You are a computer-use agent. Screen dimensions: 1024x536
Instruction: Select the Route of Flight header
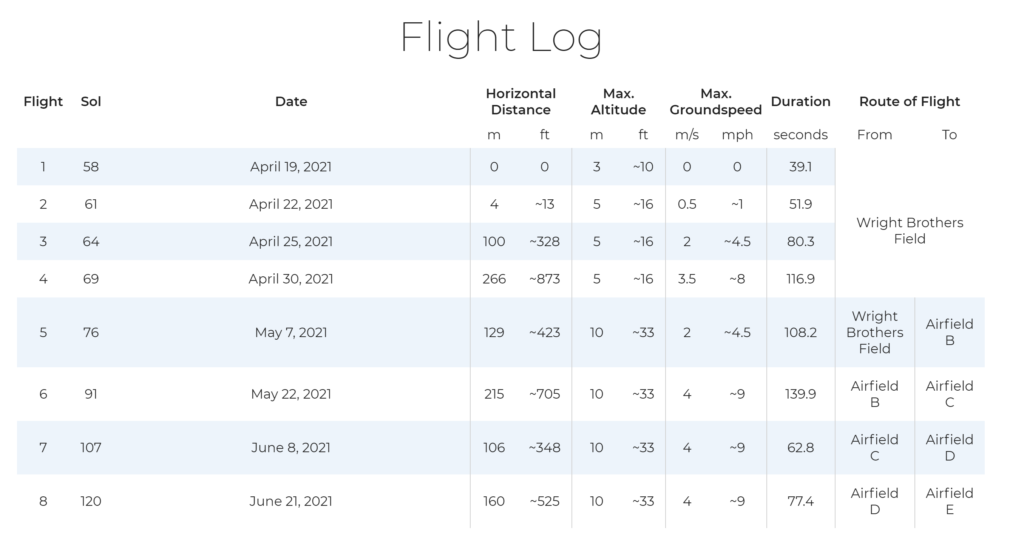909,101
